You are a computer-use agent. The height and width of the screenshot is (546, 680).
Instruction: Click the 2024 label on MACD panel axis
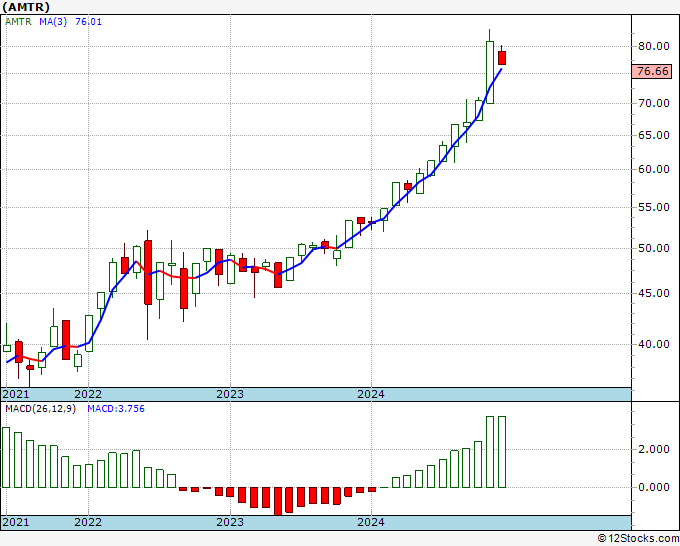371,522
